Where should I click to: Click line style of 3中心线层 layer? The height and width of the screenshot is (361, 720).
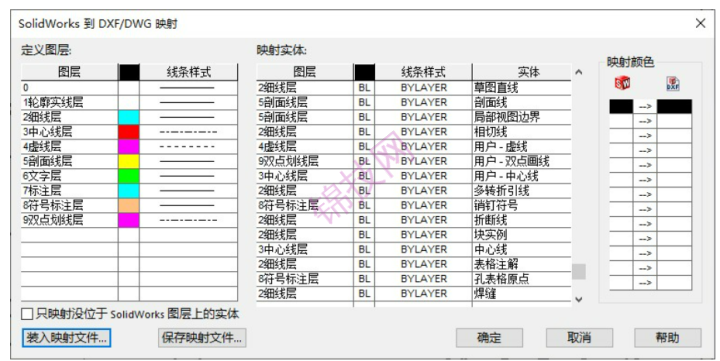[x=188, y=132]
